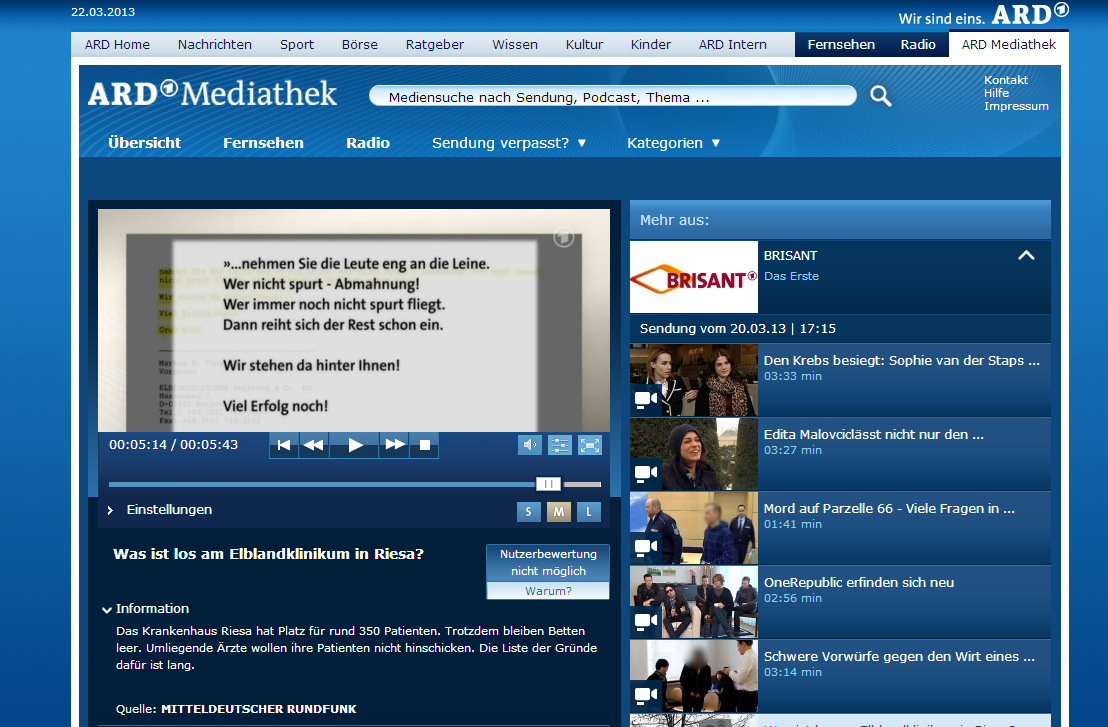Screen dimensions: 1108x727
Task: Open 'Schwere Vorwürfe gegen den Wirt' title
Action: click(x=899, y=656)
